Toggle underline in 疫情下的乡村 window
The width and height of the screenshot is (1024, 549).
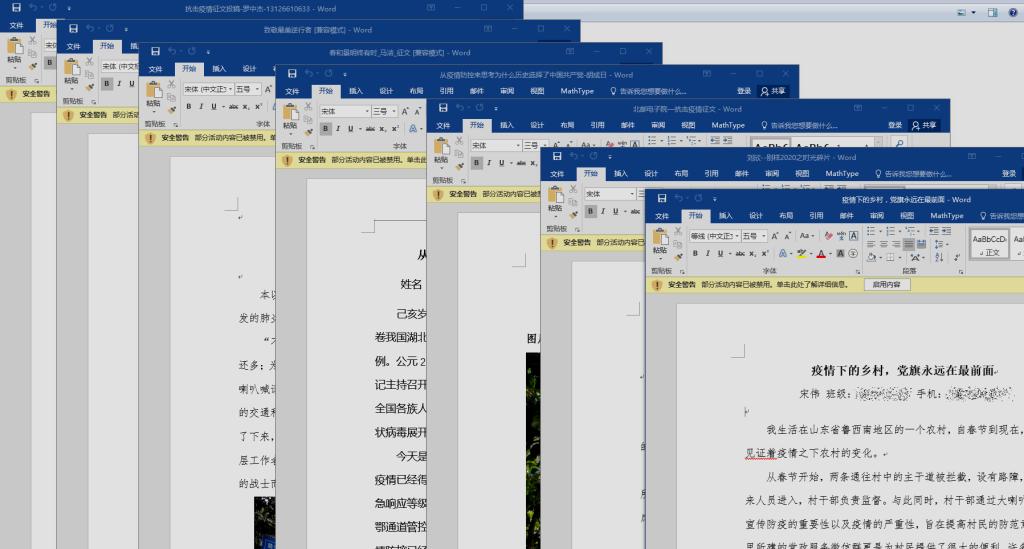(x=720, y=253)
